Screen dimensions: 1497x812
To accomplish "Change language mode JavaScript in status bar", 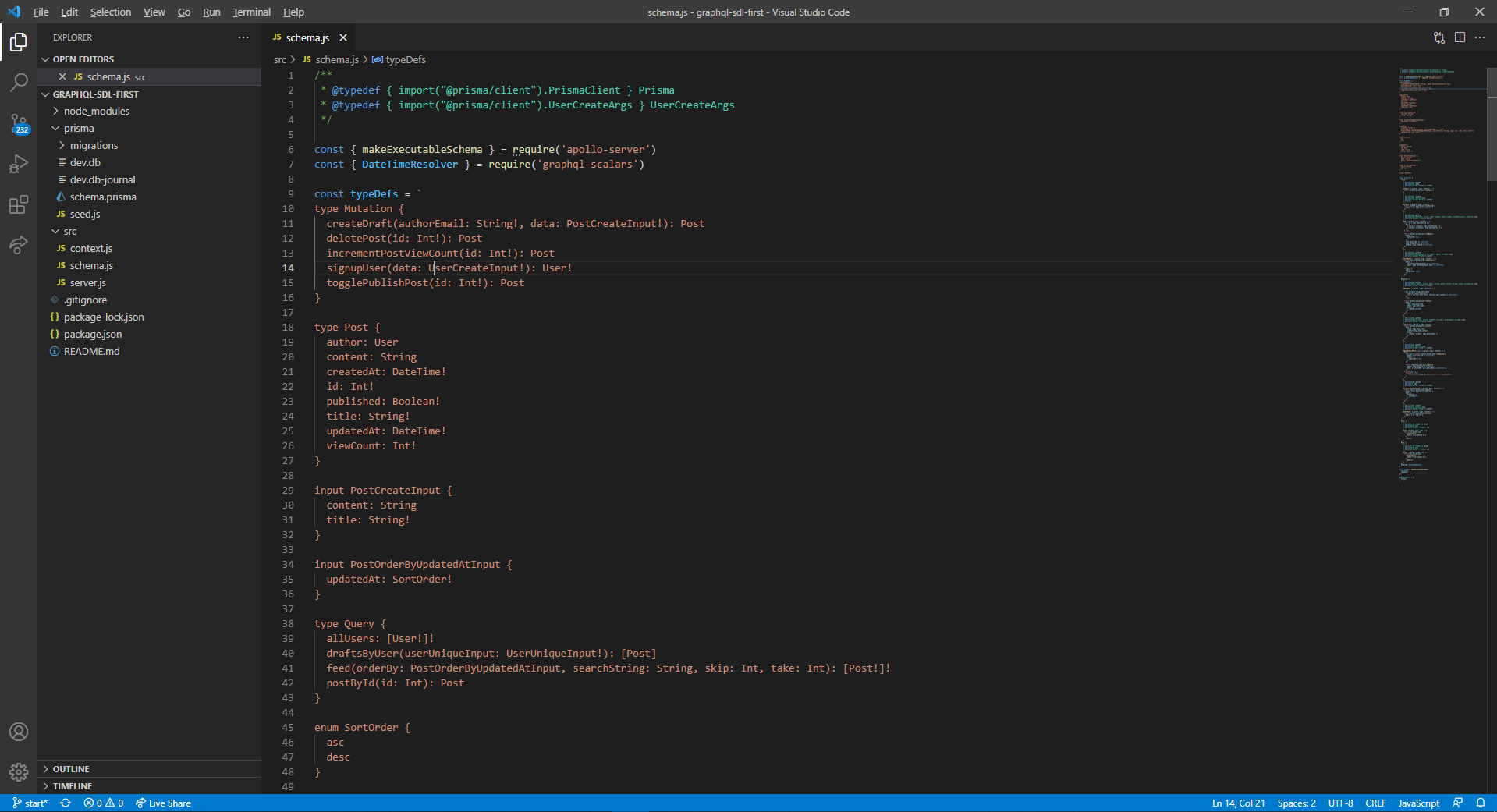I will click(1418, 803).
